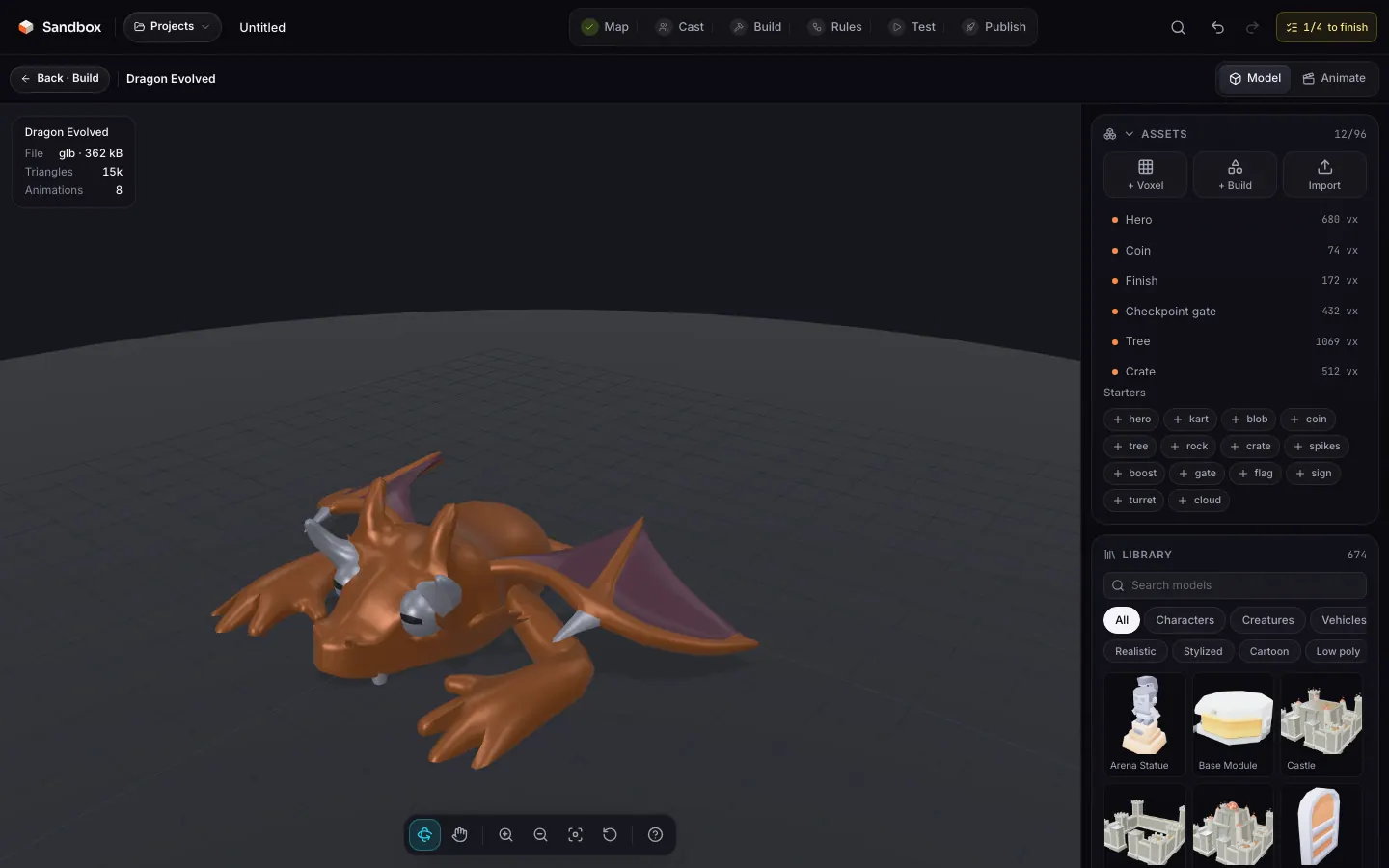Add the flag starter
This screenshot has width=1389, height=868.
point(1255,474)
